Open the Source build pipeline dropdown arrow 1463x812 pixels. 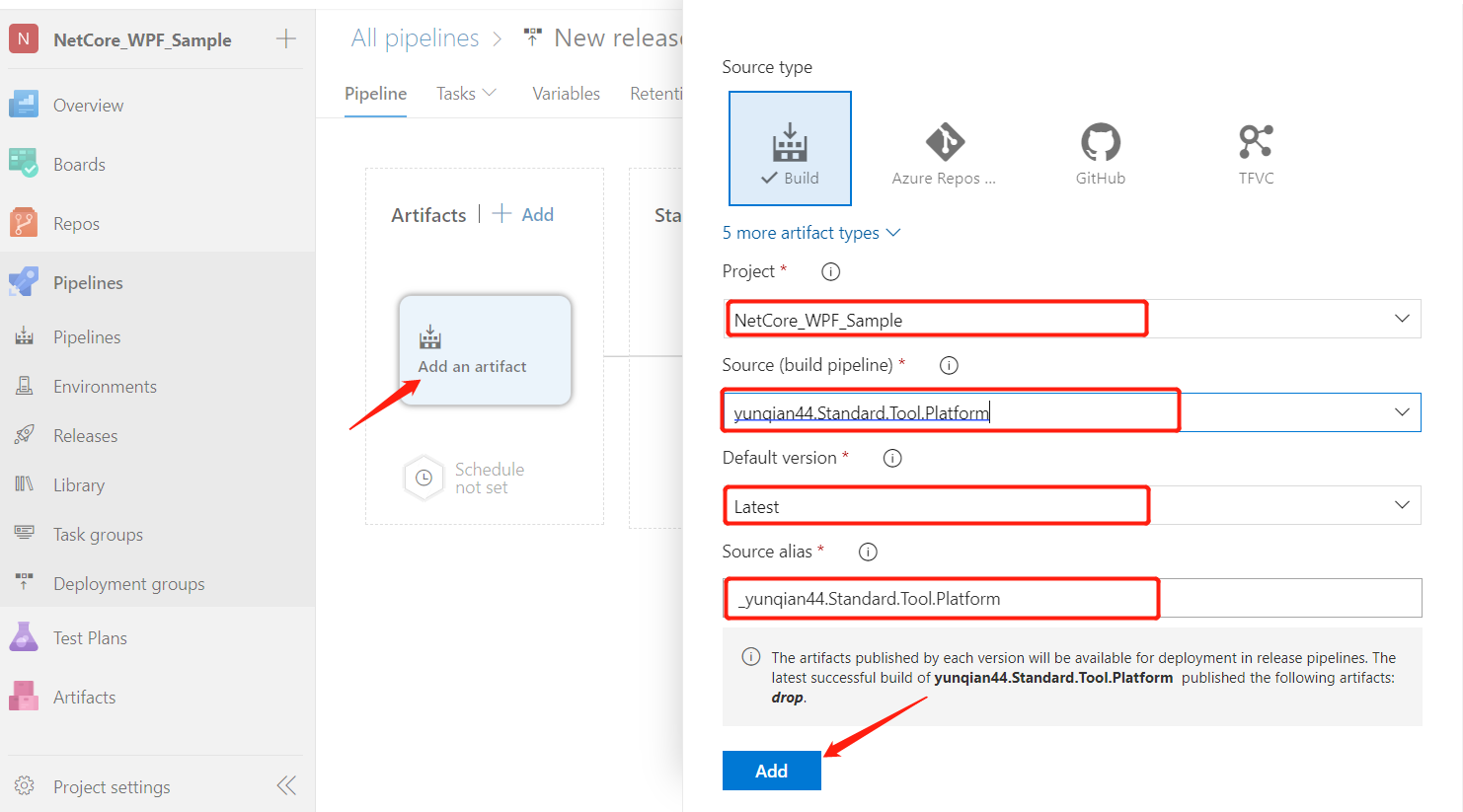[1402, 412]
